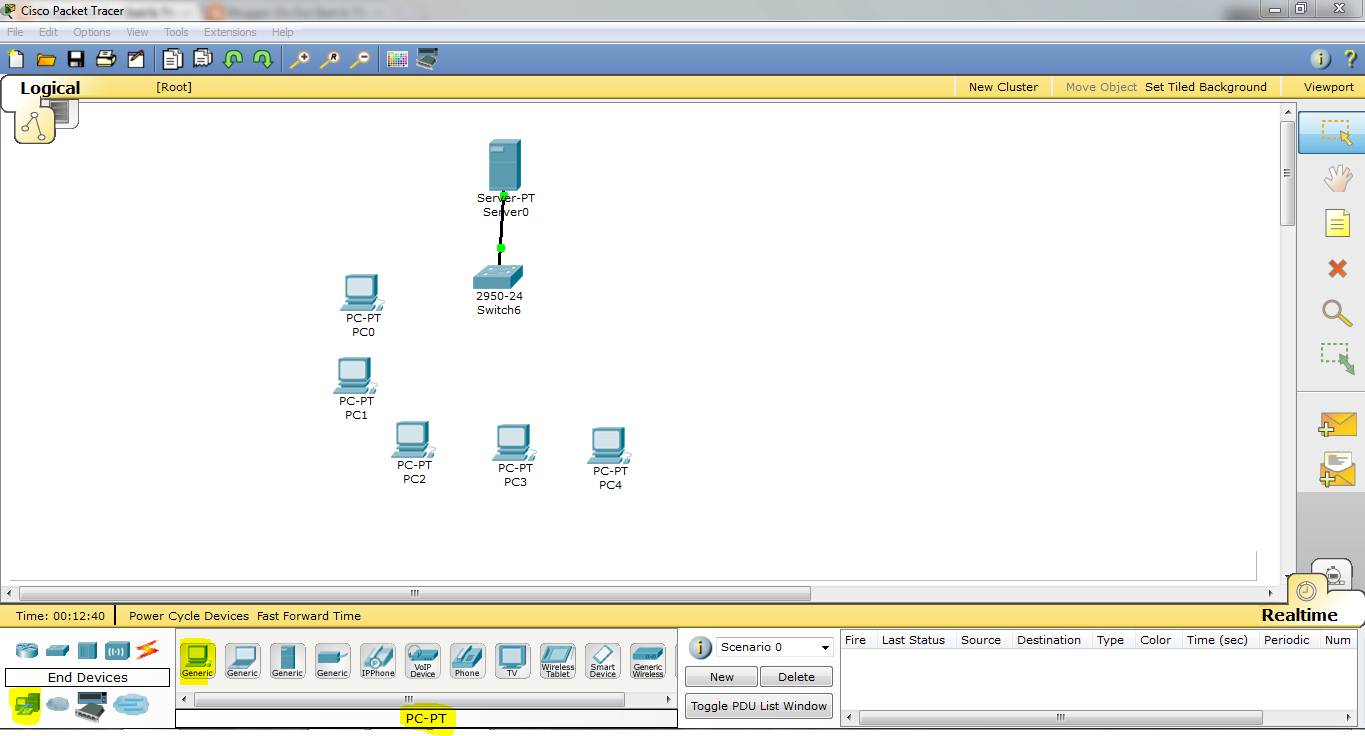Select the Wireless Devices category
This screenshot has width=1365, height=736.
pyautogui.click(x=117, y=650)
